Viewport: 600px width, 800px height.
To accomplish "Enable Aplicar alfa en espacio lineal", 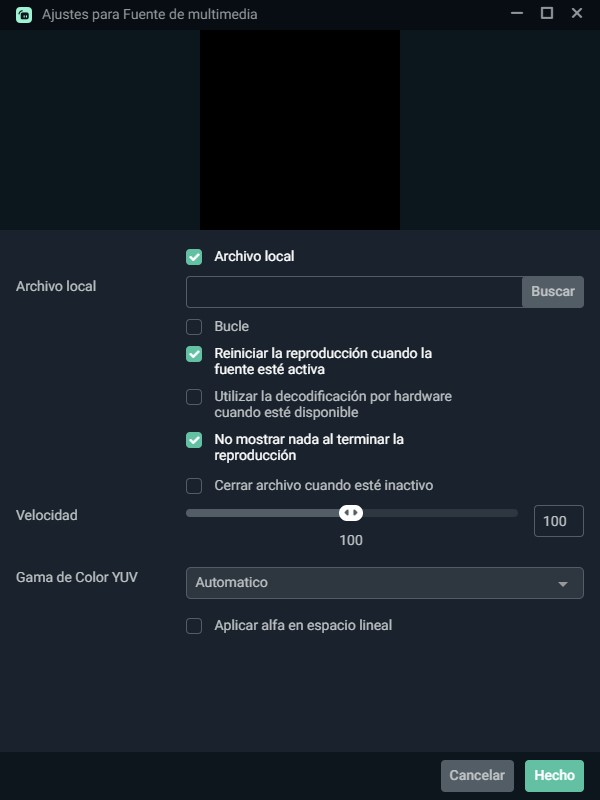I will 194,626.
